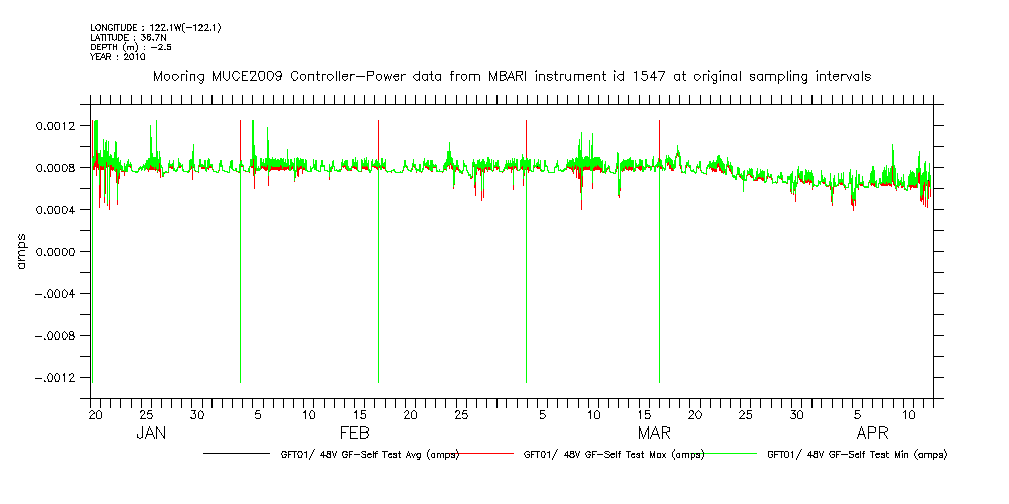Click the 0.0004 y-axis tick label
Screen dimensions: 1009x504
coord(58,210)
